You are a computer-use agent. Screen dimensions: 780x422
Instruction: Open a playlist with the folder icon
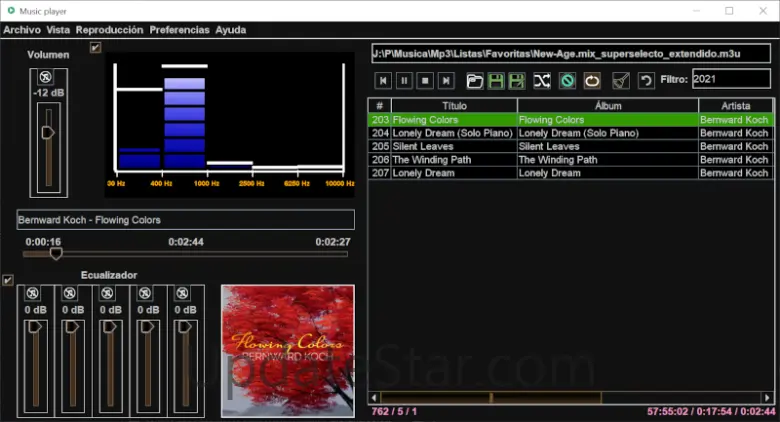click(x=475, y=80)
